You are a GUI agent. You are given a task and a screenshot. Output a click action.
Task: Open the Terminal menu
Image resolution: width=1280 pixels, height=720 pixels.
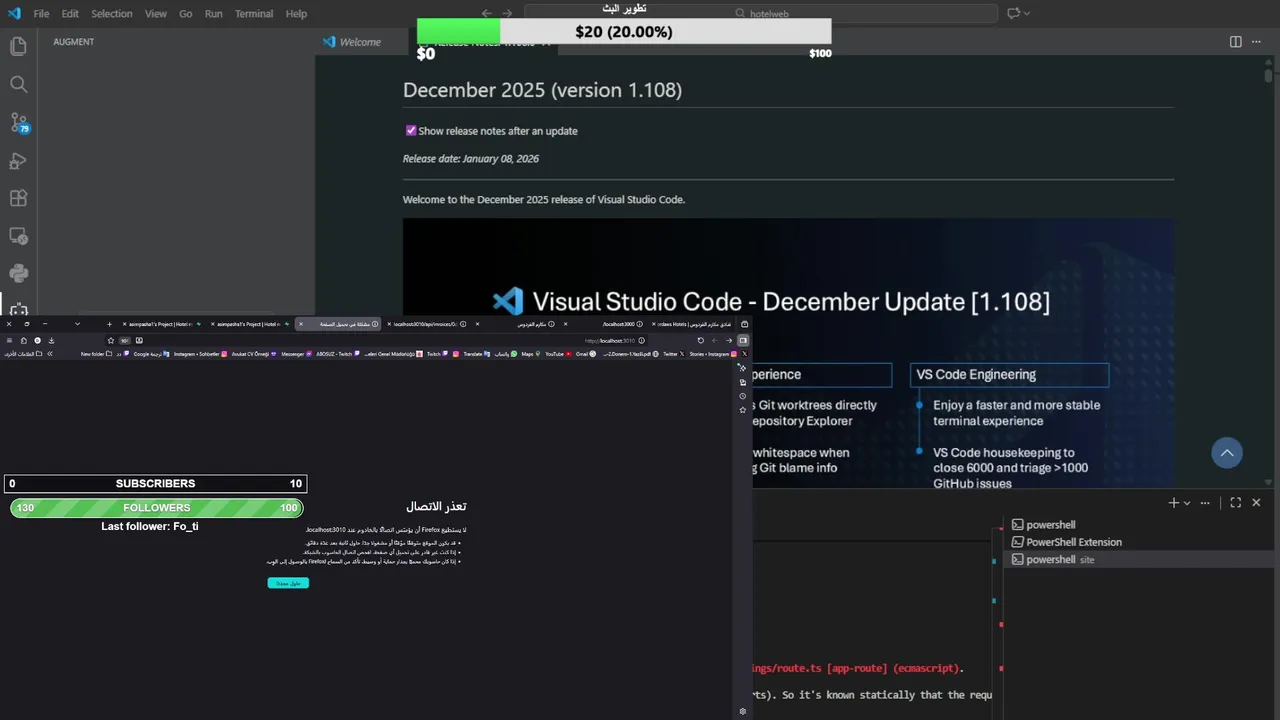(x=254, y=13)
